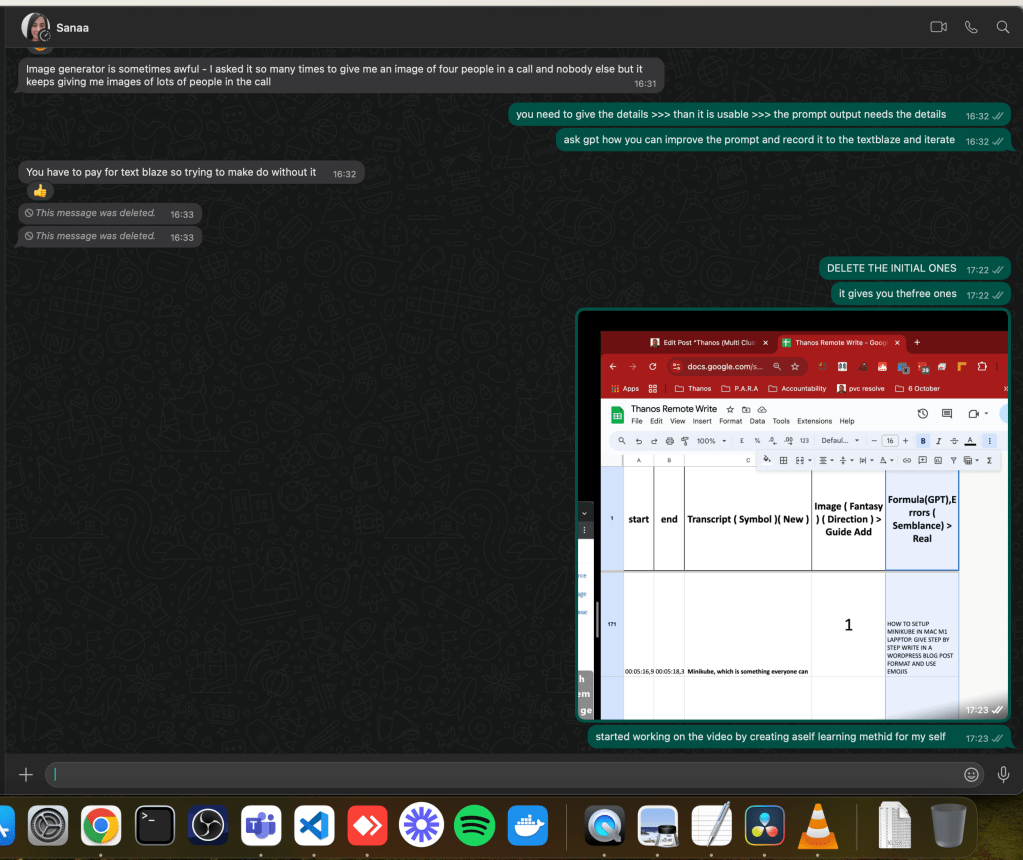Open the purple Loom icon in dock
This screenshot has height=860, width=1023.
421,825
